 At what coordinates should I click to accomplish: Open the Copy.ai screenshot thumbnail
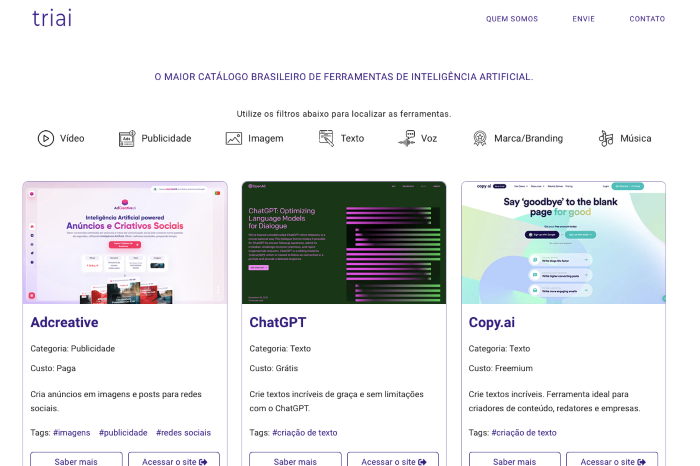pos(563,242)
